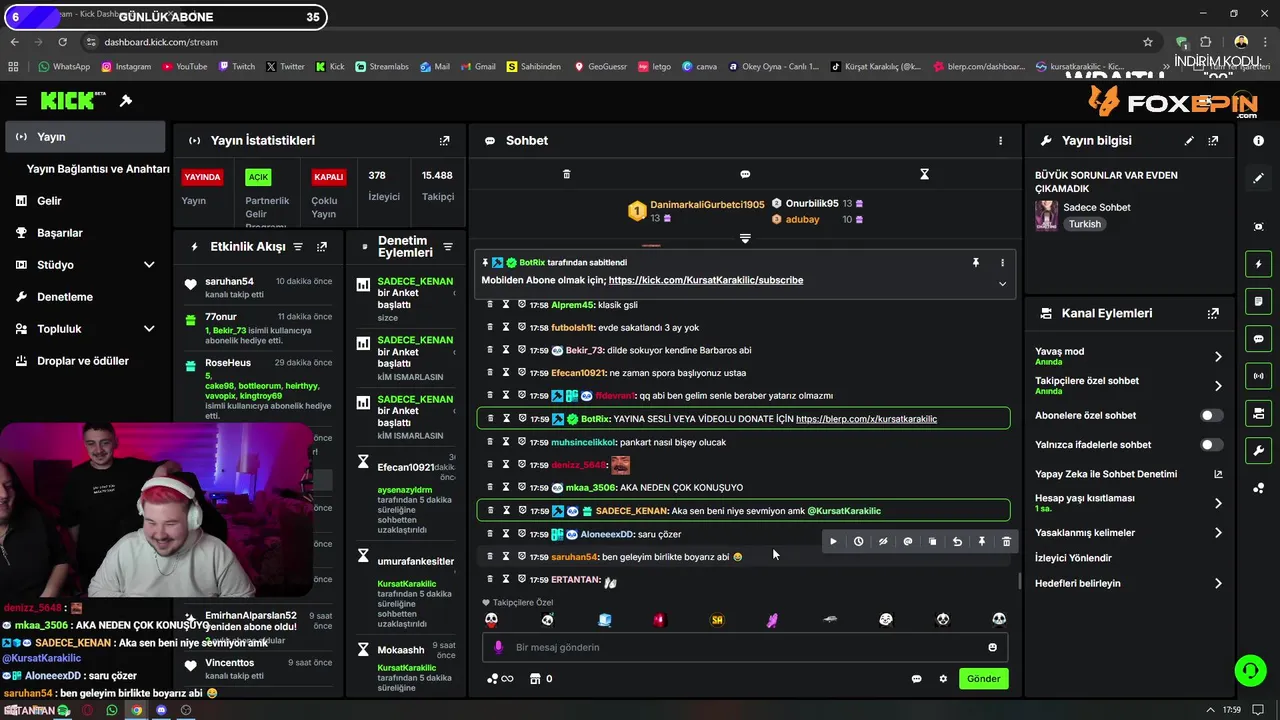Click the clock timeout icon in the hover toolbar

(x=858, y=542)
